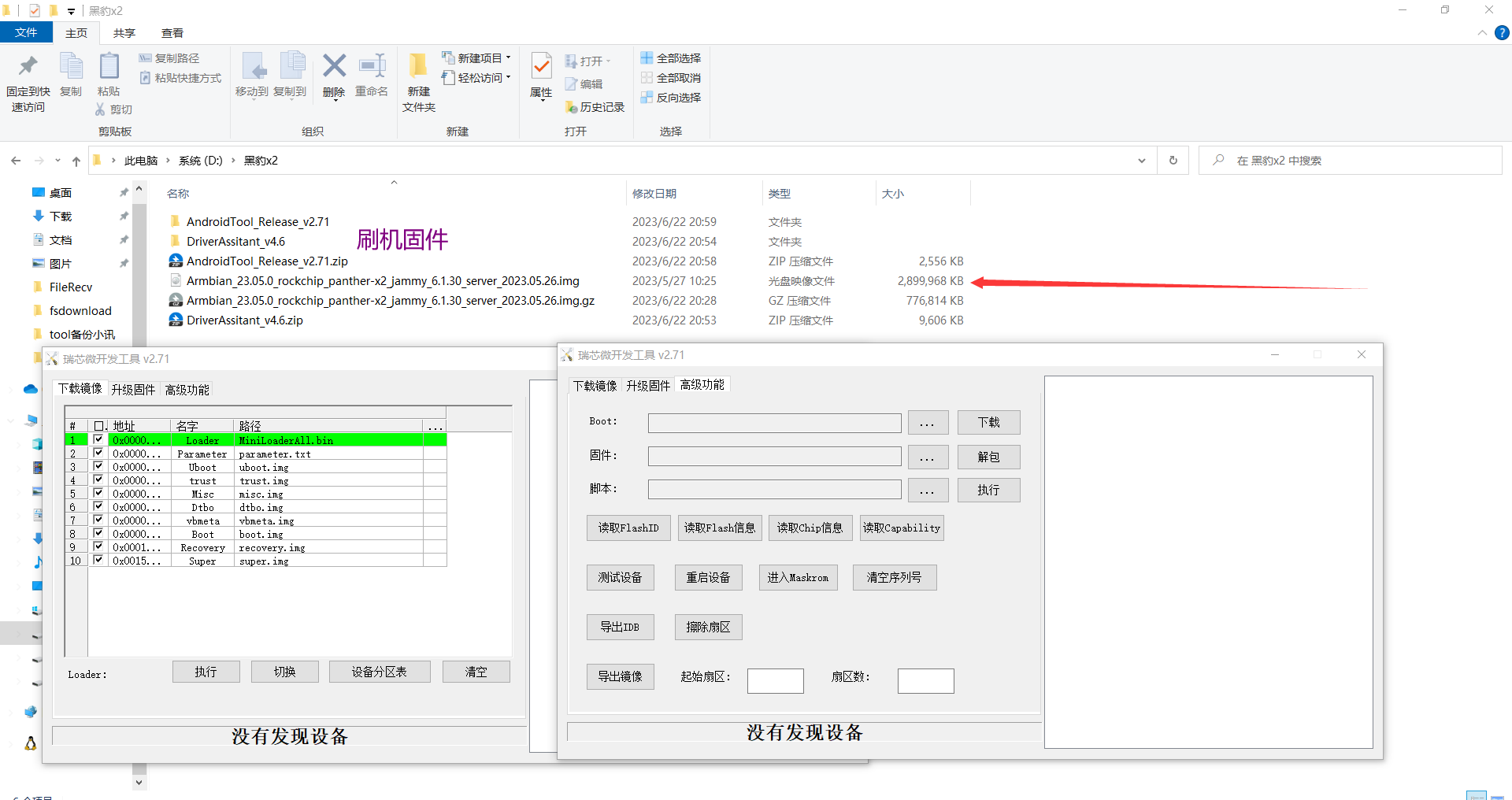Screen dimensions: 1512x800
Task: Expand the 系统 (D:) breadcrumb chevron
Action: click(233, 161)
